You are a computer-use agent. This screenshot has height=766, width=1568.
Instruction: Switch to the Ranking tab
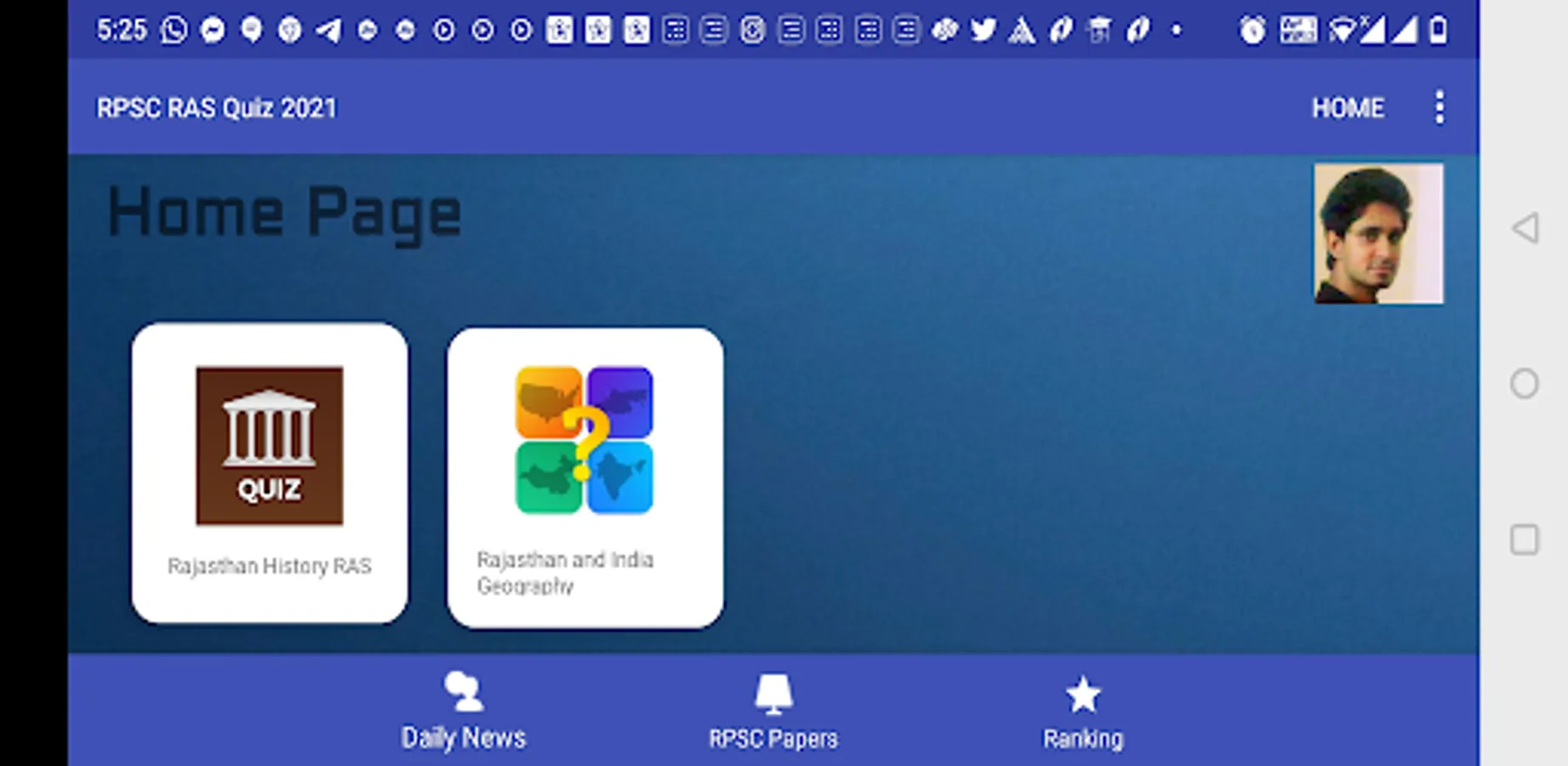1083,712
